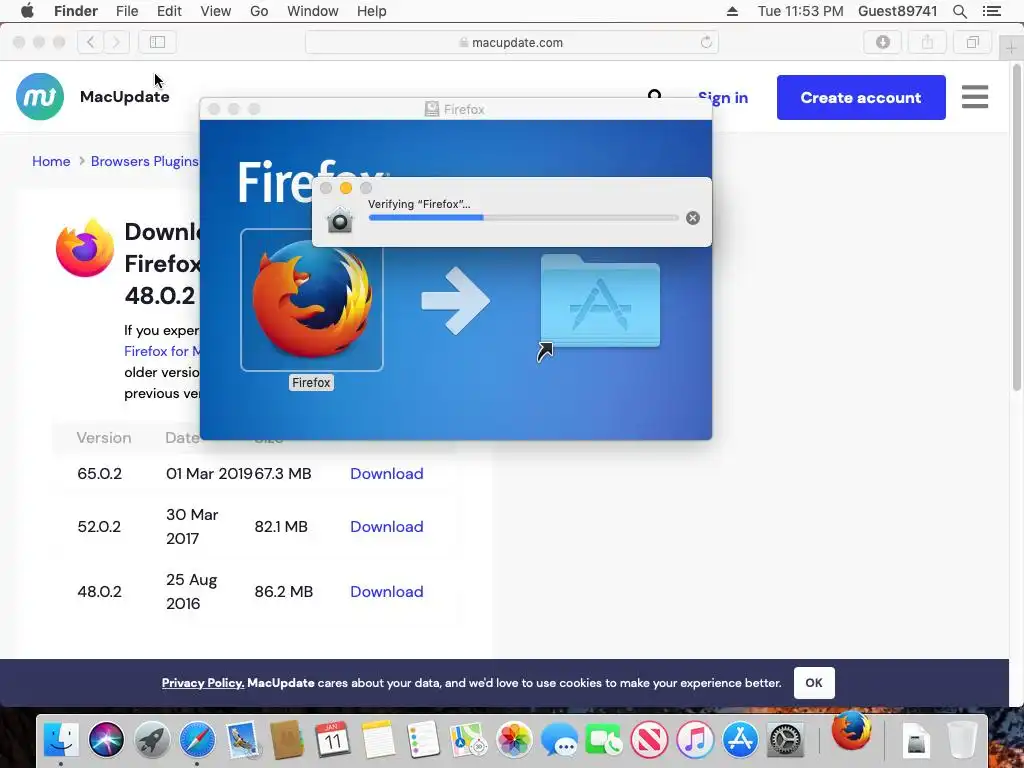This screenshot has height=768, width=1024.
Task: Open Calendar icon in Dock
Action: pyautogui.click(x=333, y=740)
